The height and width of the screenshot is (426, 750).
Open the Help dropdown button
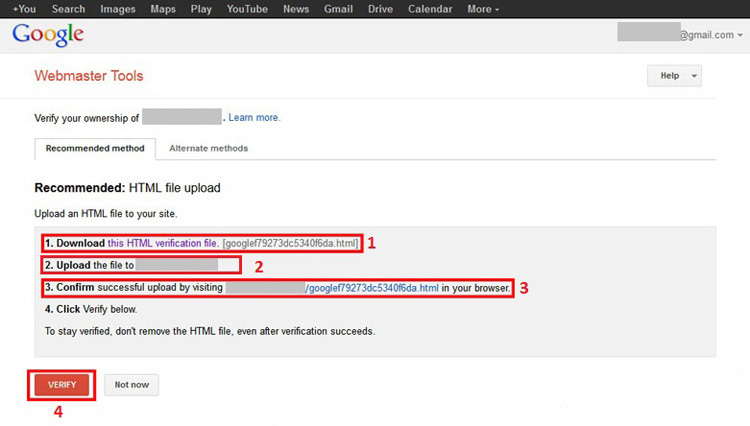click(674, 76)
